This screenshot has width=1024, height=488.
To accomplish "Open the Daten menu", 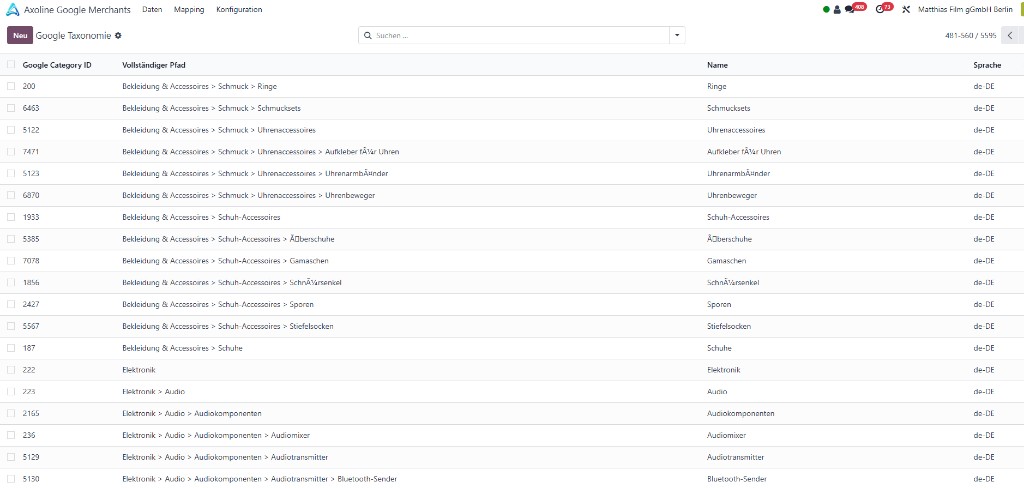I will coord(152,10).
